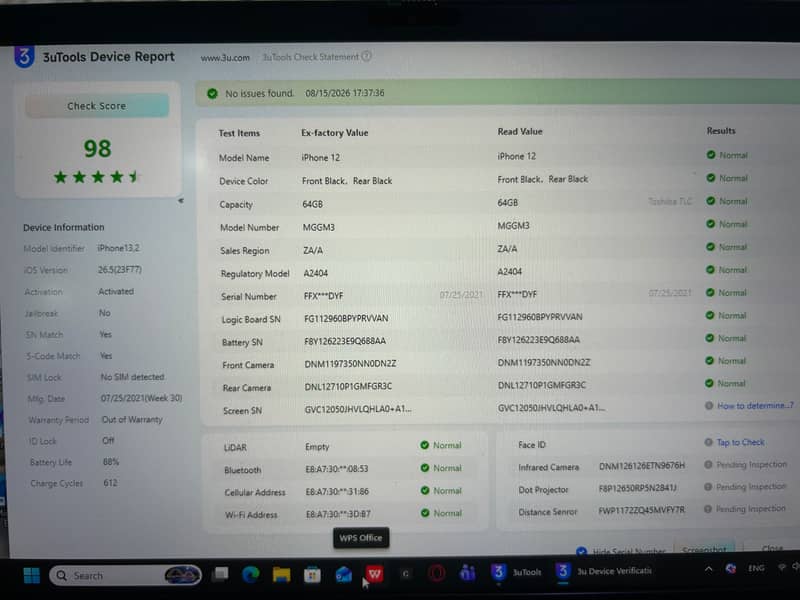This screenshot has height=600, width=800.
Task: Click the grey status icon next to Tap to Check
Action: (x=708, y=442)
